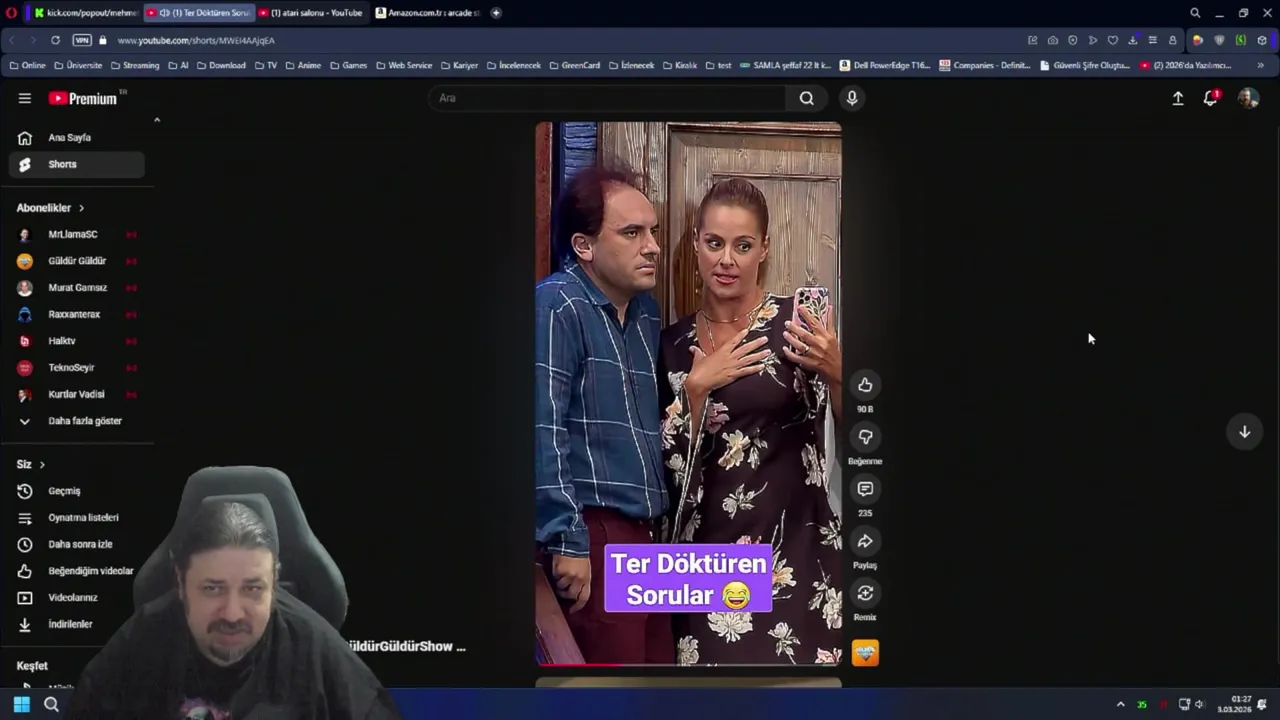Click the search magnifier button

click(806, 98)
